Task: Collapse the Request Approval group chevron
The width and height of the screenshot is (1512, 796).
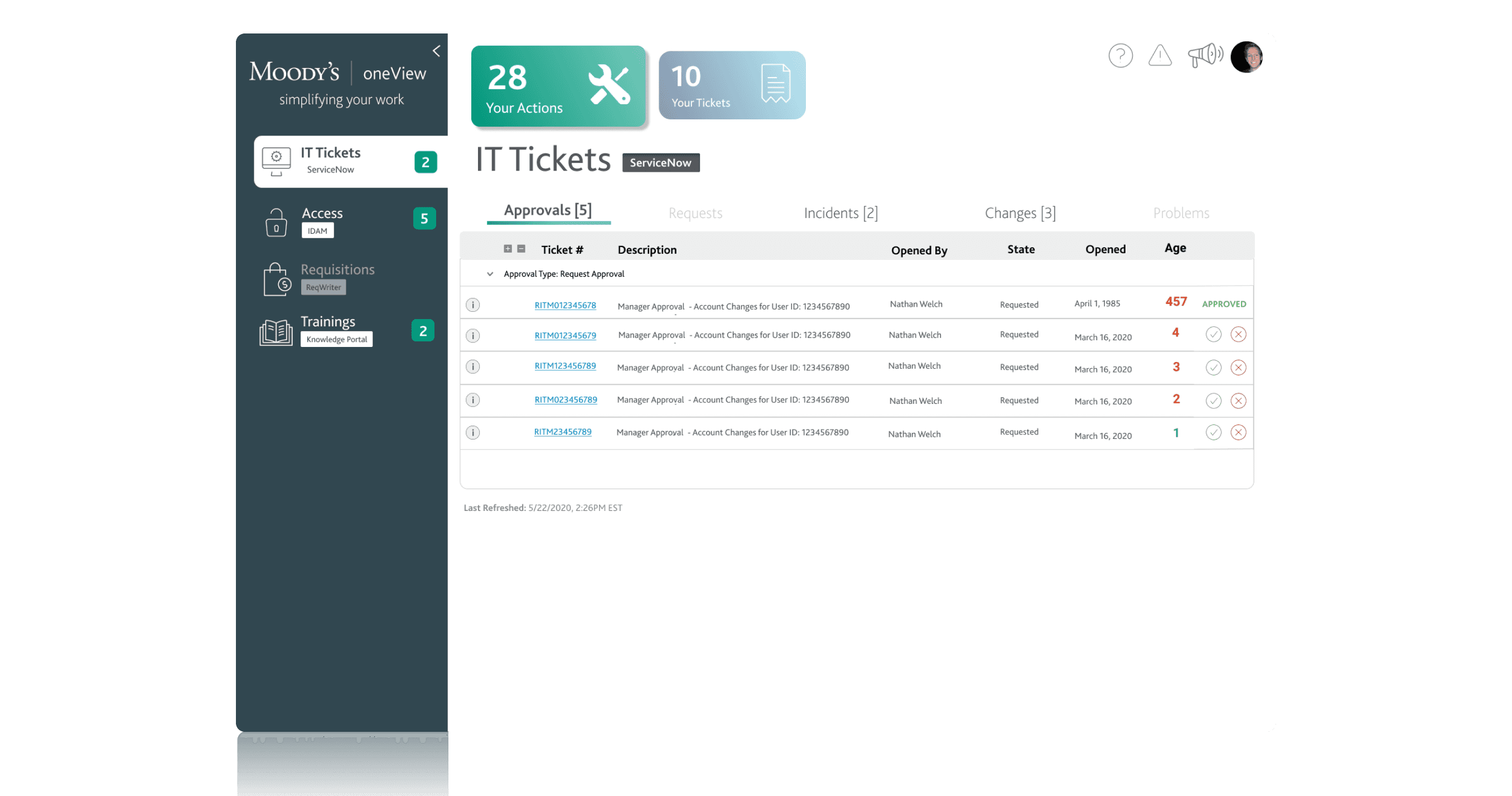Action: click(490, 274)
